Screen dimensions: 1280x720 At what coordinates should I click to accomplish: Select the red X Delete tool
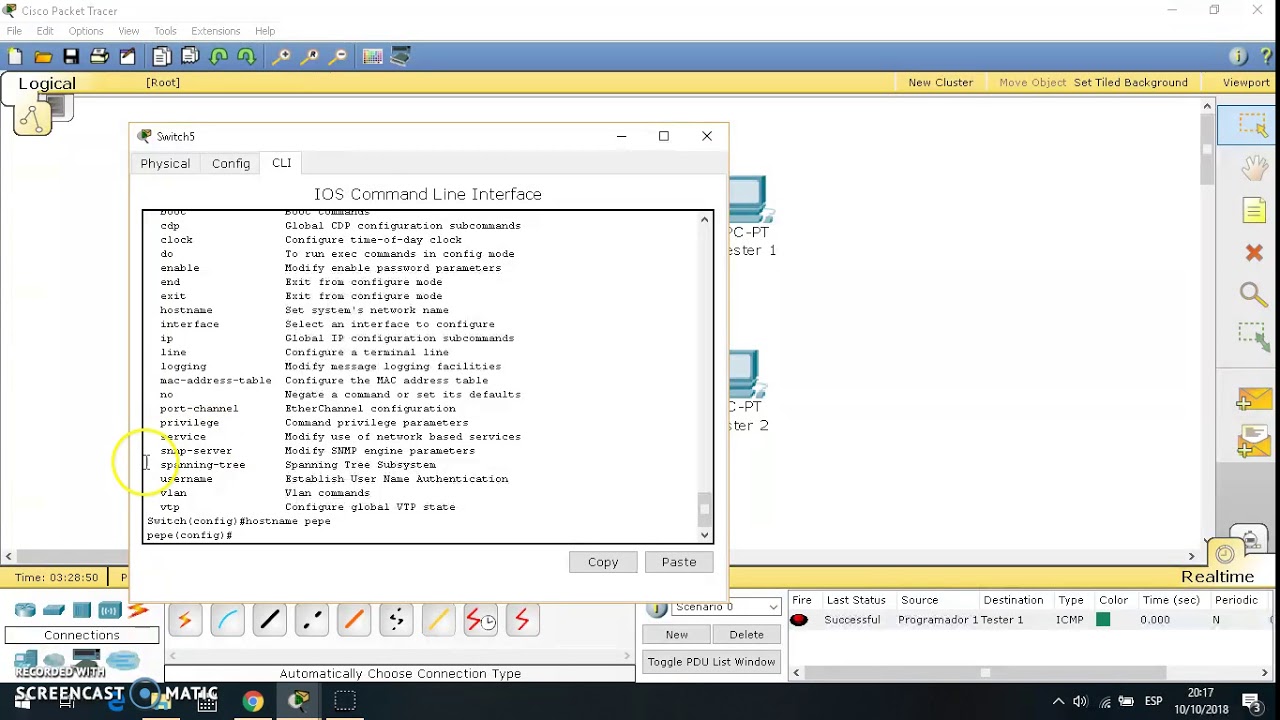[x=1254, y=253]
